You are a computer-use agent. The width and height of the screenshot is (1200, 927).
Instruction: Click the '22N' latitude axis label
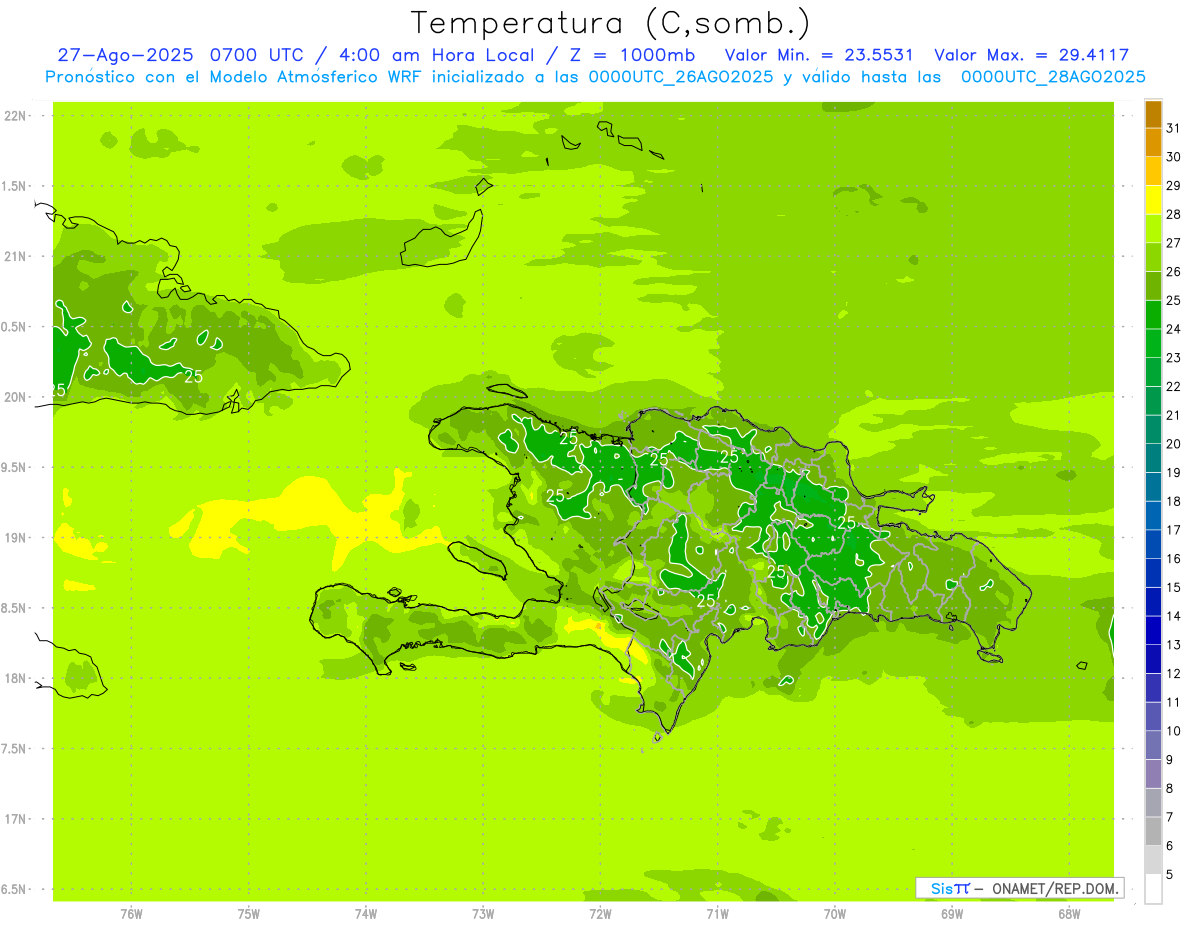point(17,116)
